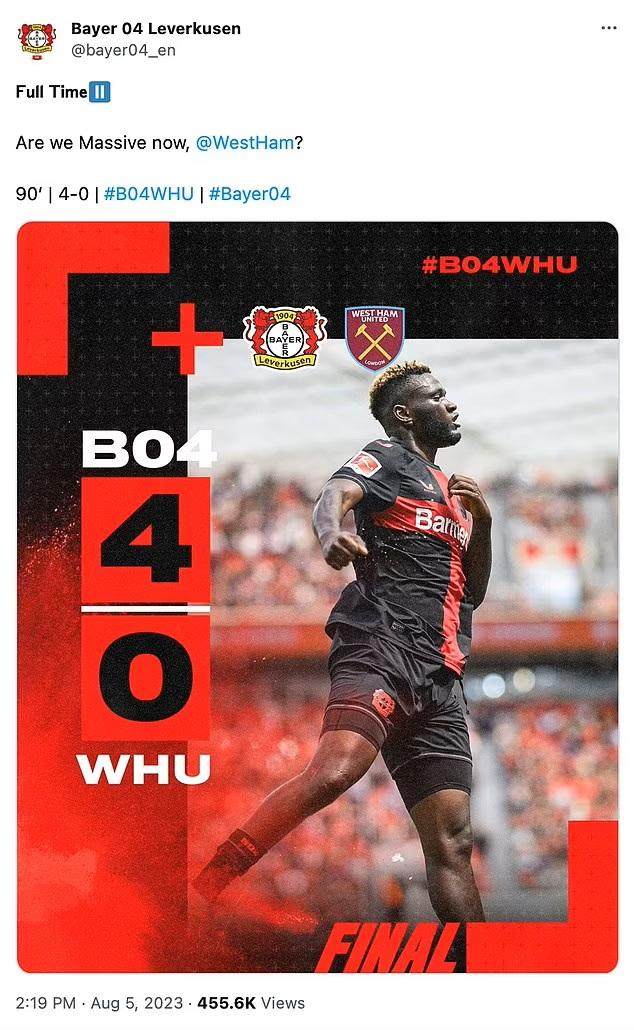634x1030 pixels.
Task: Click the red score box showing 0
Action: click(146, 677)
